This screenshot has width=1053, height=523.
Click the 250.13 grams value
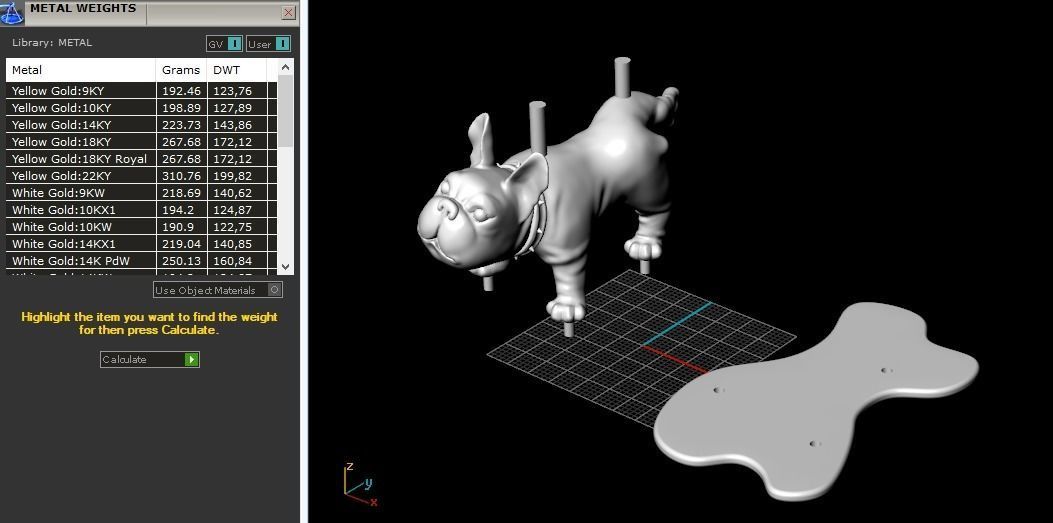pos(181,260)
